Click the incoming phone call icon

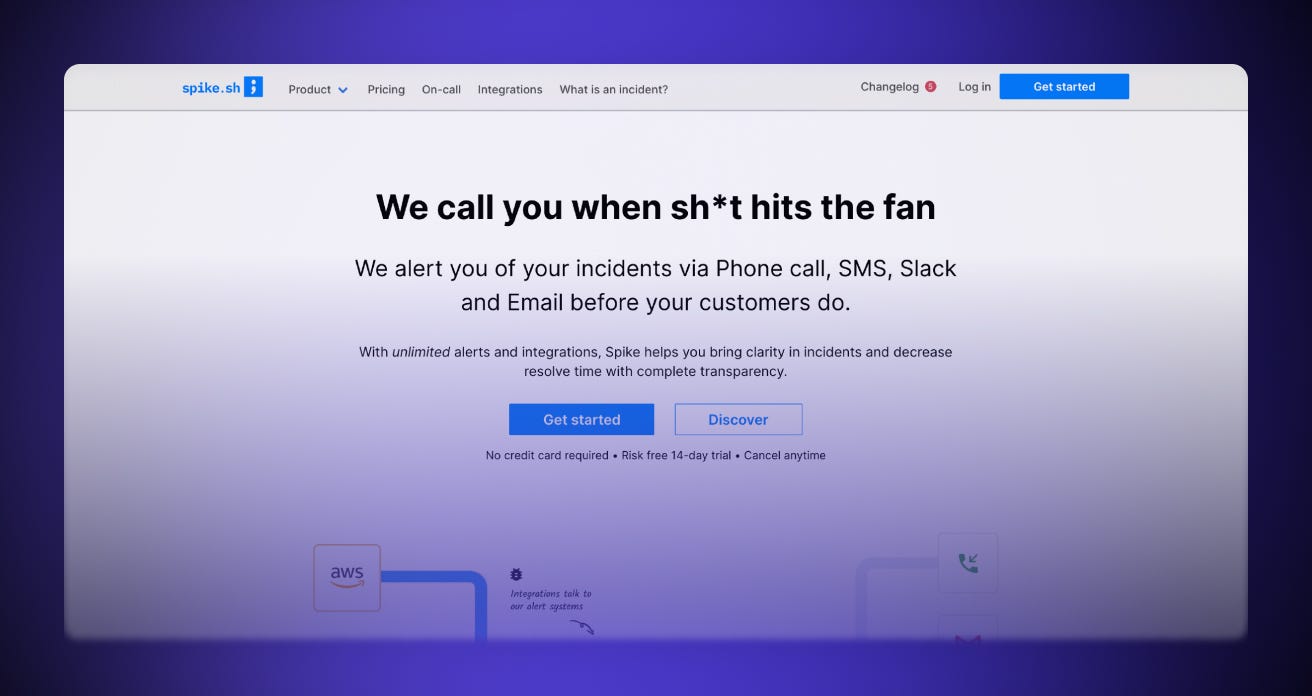pos(968,563)
